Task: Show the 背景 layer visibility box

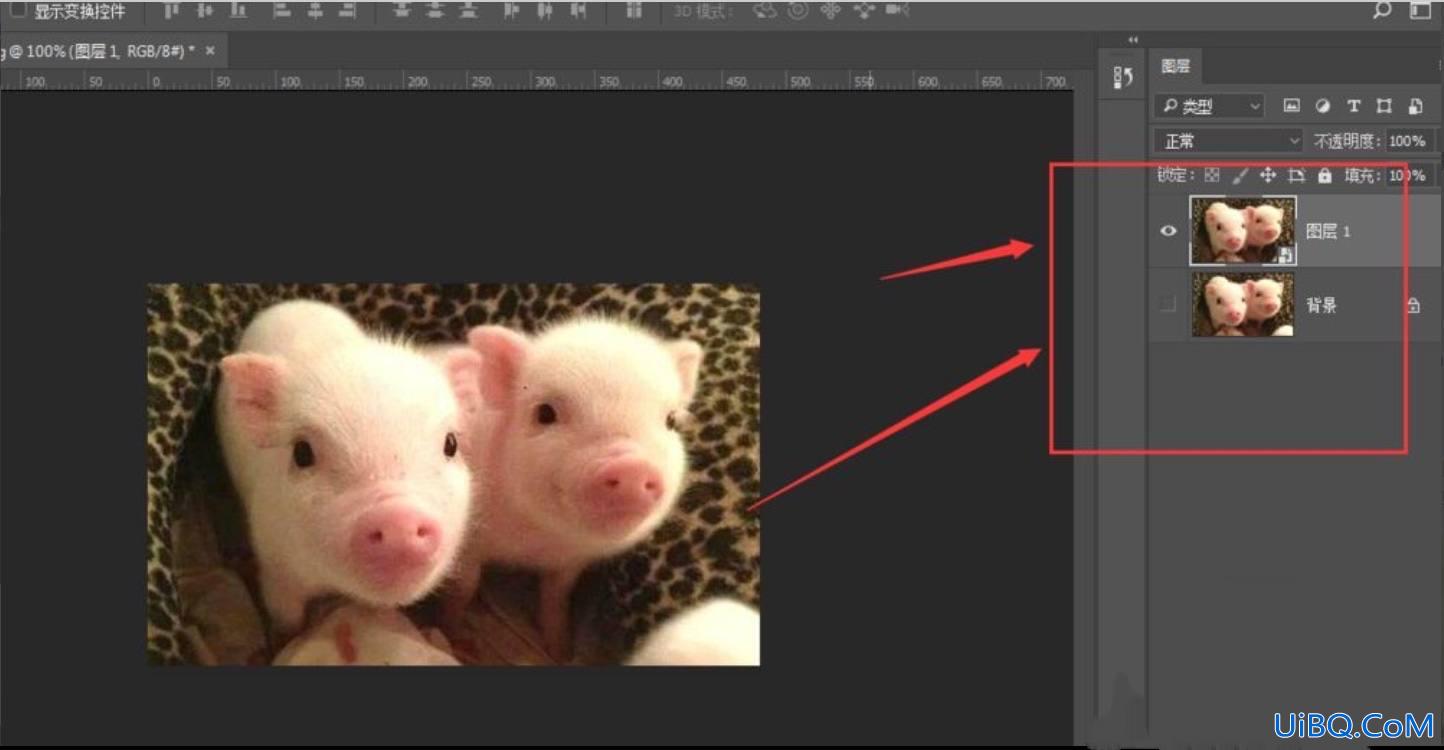Action: tap(1168, 305)
